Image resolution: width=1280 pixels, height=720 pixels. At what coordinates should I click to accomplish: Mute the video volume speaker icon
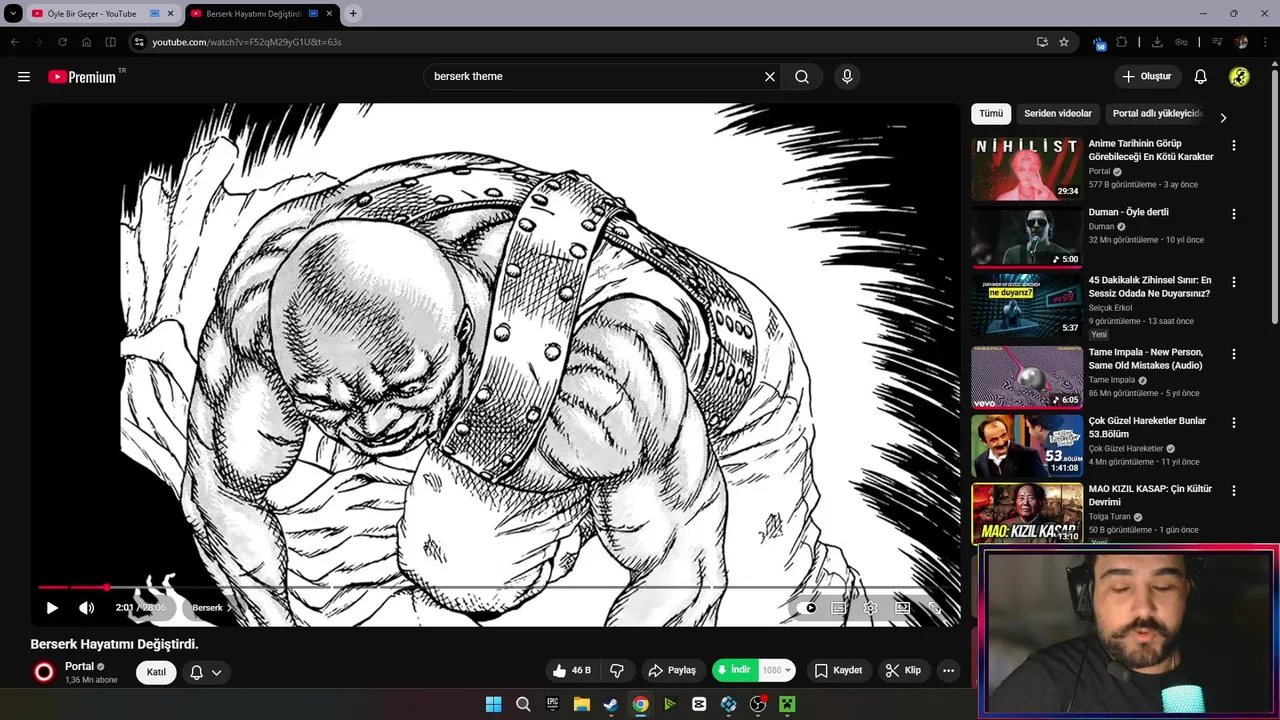coord(87,608)
